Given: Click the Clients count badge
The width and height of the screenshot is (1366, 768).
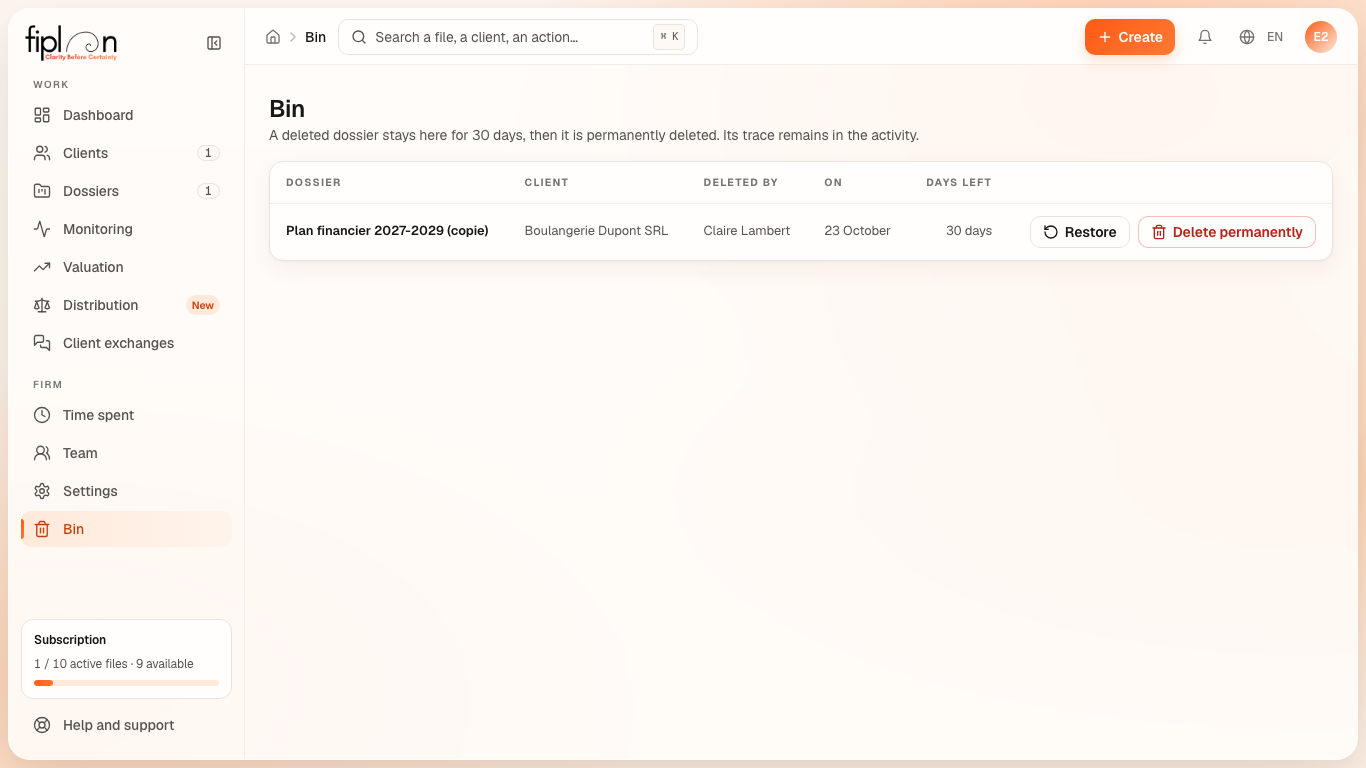Looking at the screenshot, I should [208, 153].
